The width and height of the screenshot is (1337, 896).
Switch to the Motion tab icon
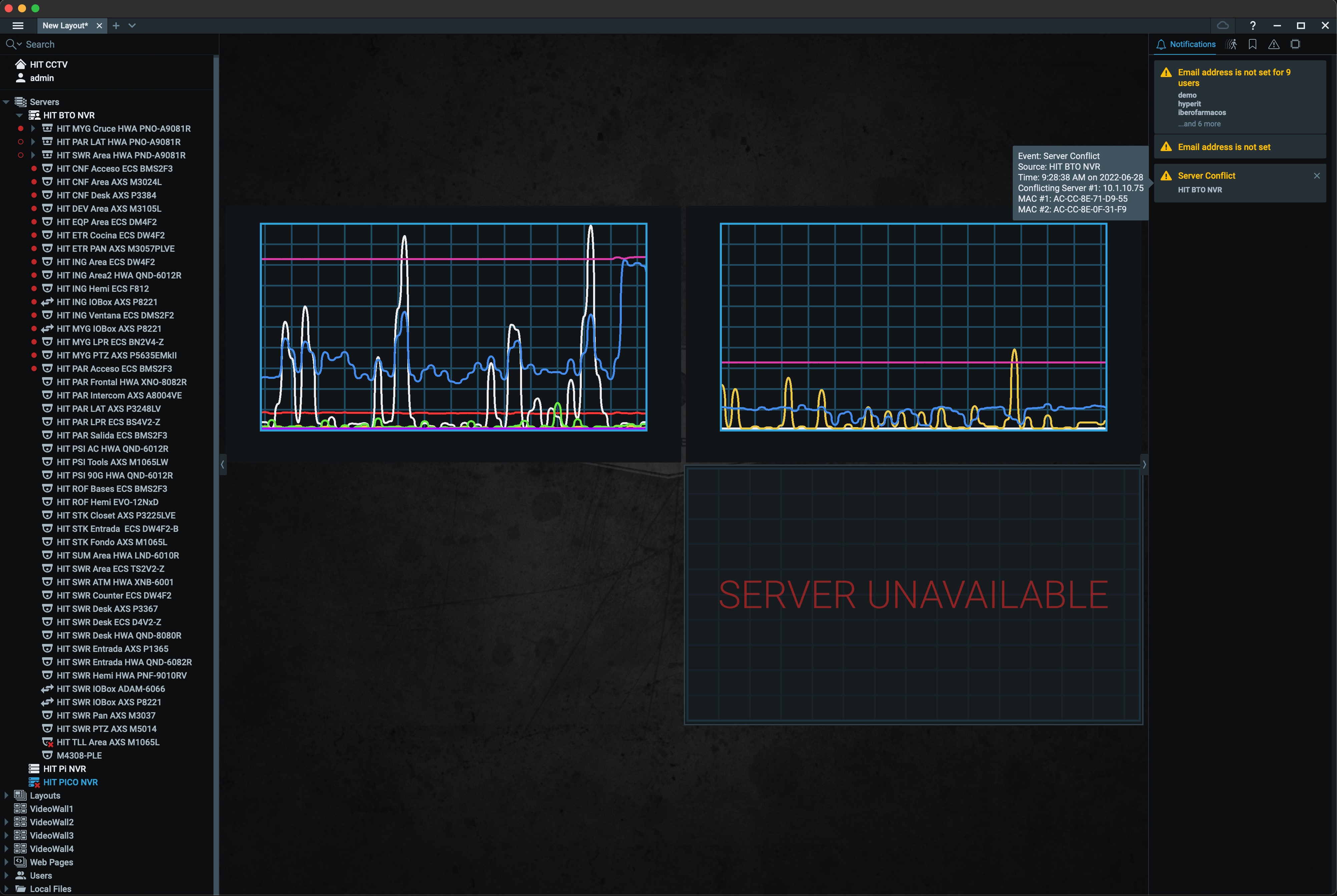pyautogui.click(x=1232, y=45)
